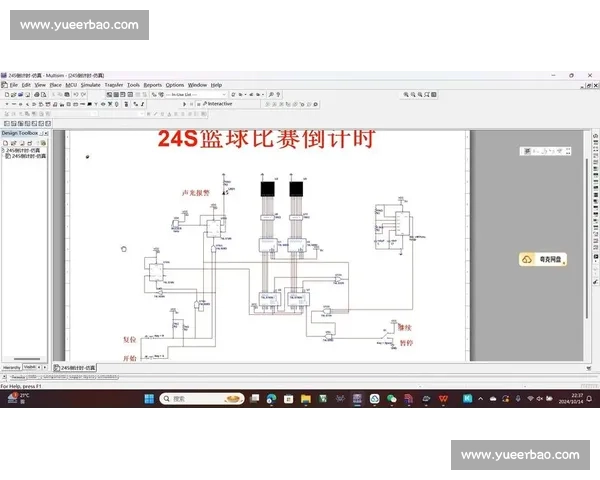Click the floating input method toolbar
This screenshot has height=480, width=600.
(x=545, y=151)
